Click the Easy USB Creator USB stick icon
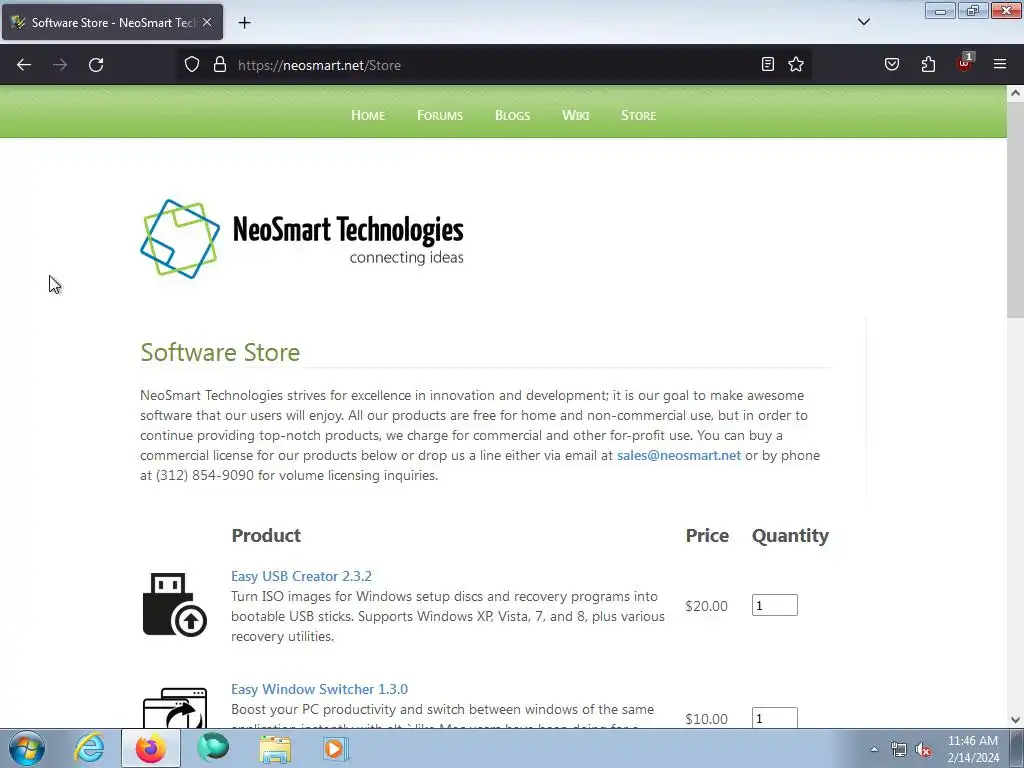The height and width of the screenshot is (768, 1024). [x=174, y=604]
